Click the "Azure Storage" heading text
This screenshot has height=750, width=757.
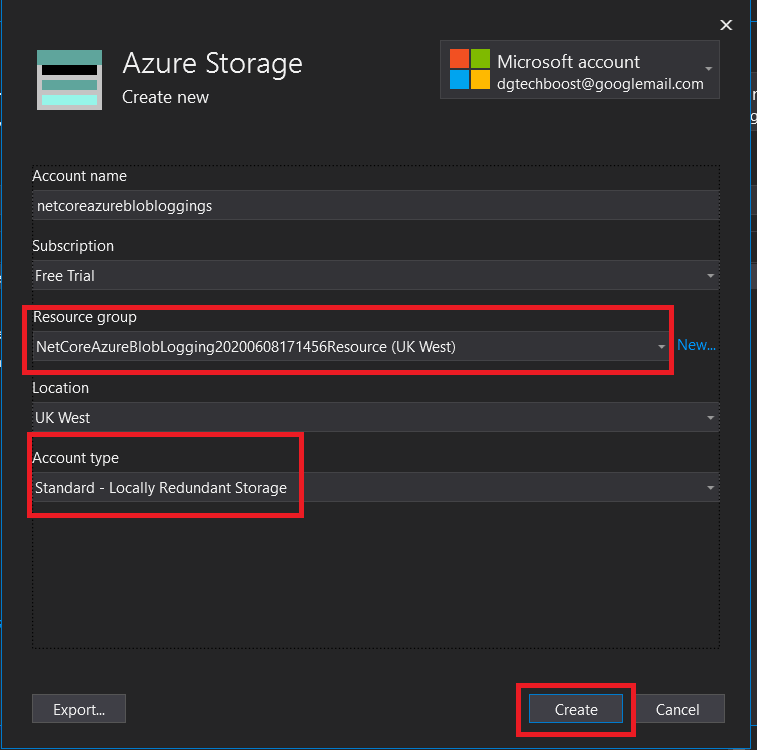[x=212, y=64]
